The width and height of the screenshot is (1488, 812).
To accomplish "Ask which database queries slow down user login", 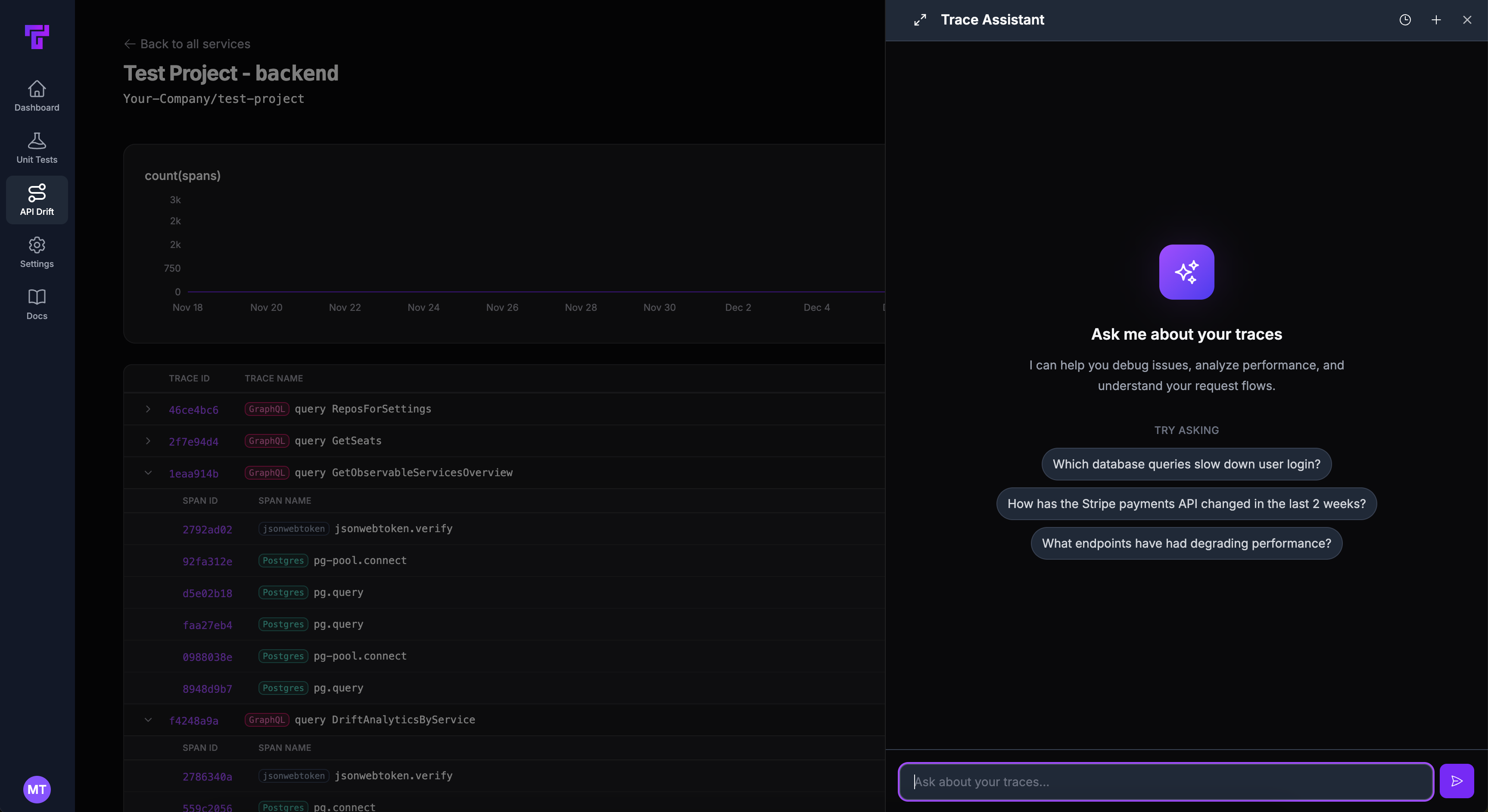I will (x=1186, y=464).
